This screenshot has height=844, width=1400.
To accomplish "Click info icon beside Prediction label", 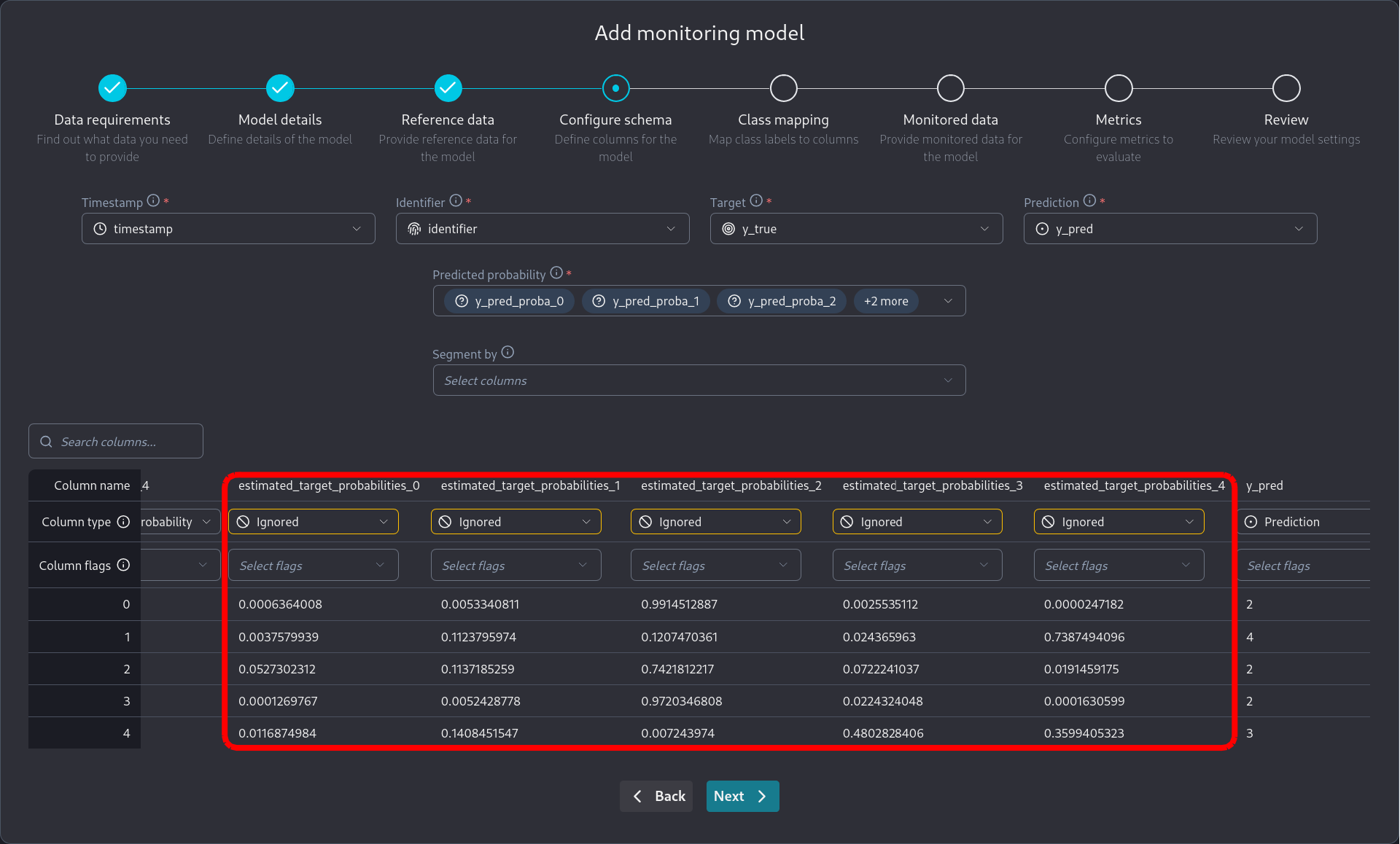I will pos(1089,200).
